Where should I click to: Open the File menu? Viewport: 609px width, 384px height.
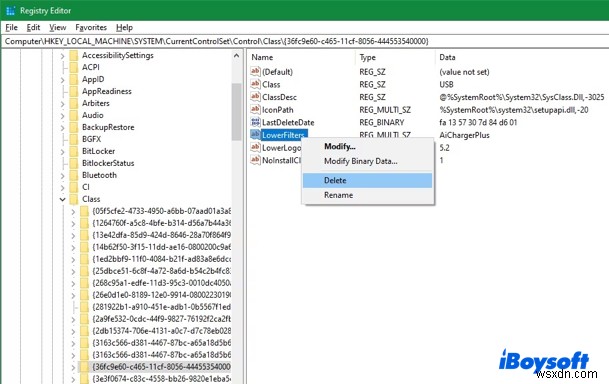click(x=11, y=28)
